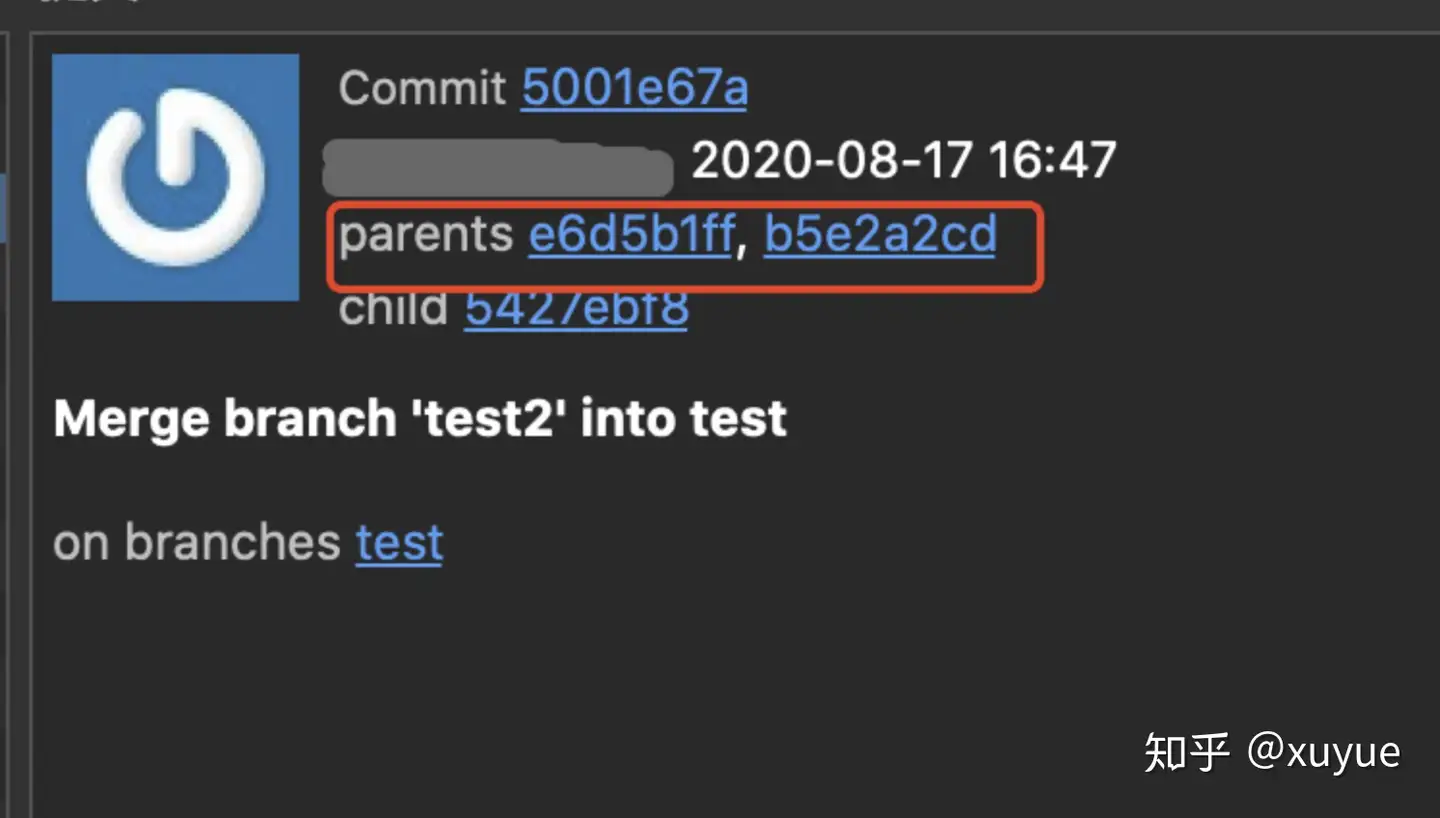This screenshot has width=1440, height=818.
Task: Open commit hash link 5001e67a
Action: [x=634, y=88]
